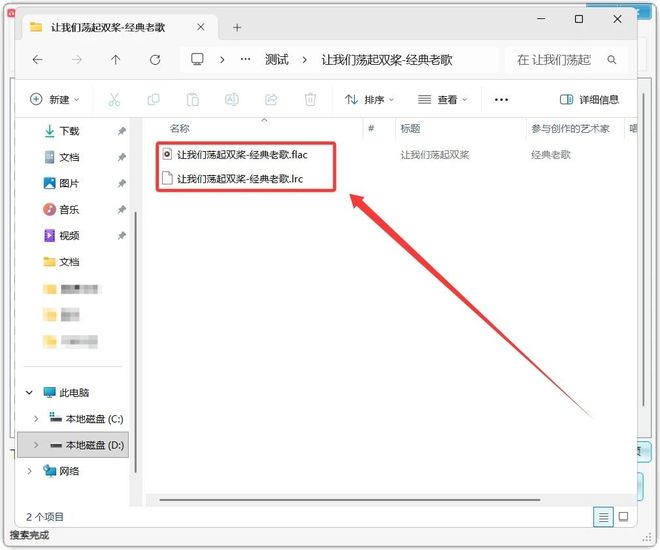Screen dimensions: 660x550
Task: Click the 让我们荡起双桨 title cell
Action: [434, 155]
